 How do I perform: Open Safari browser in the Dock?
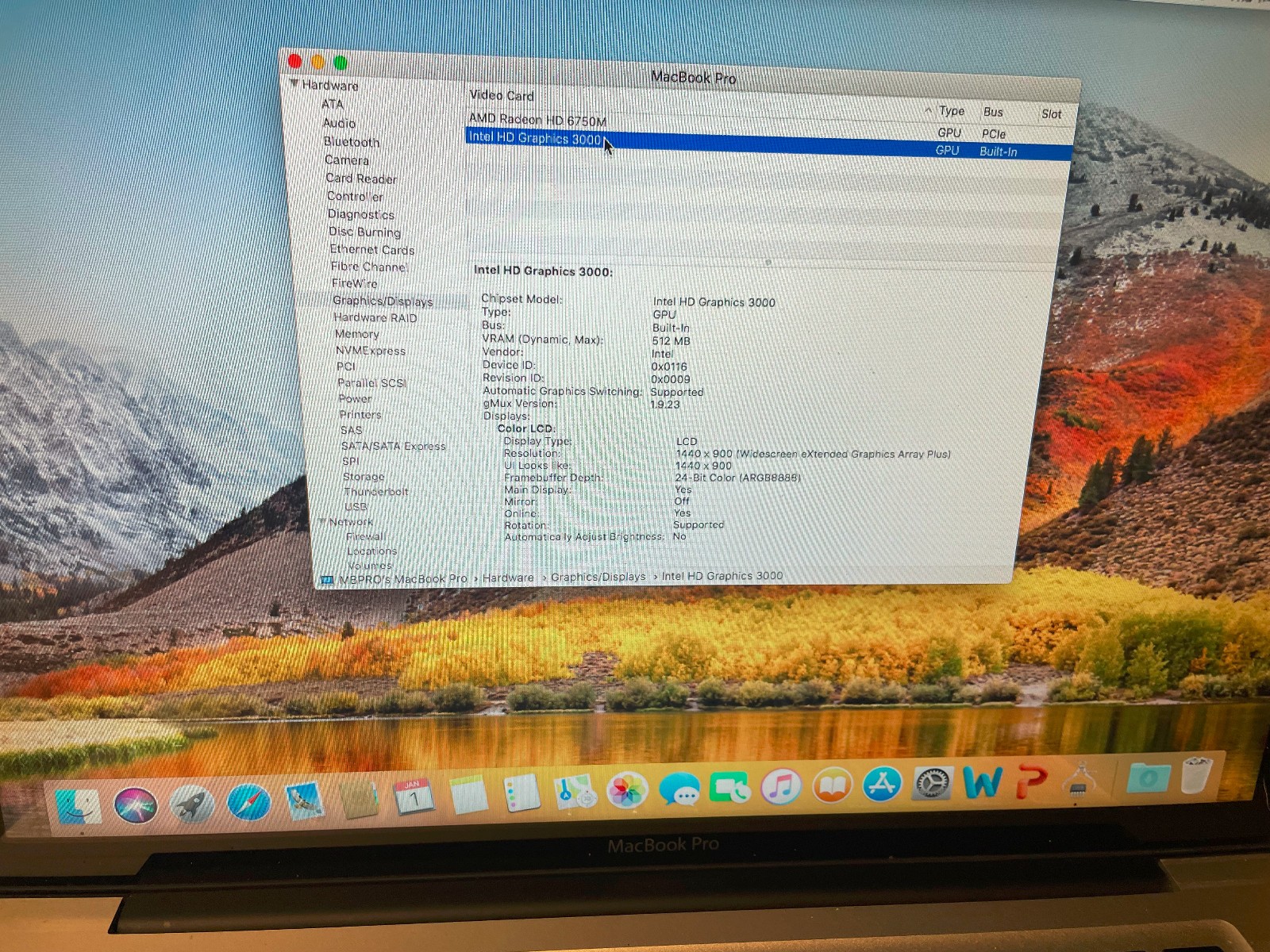[248, 803]
